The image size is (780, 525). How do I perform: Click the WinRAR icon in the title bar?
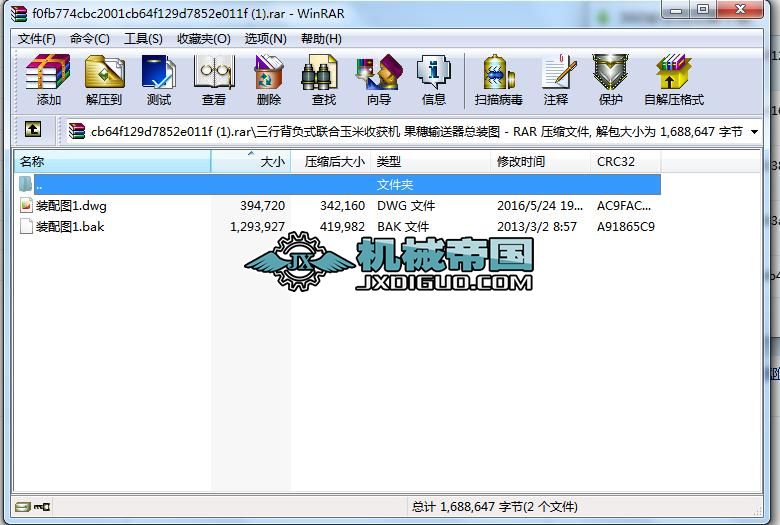click(x=19, y=13)
